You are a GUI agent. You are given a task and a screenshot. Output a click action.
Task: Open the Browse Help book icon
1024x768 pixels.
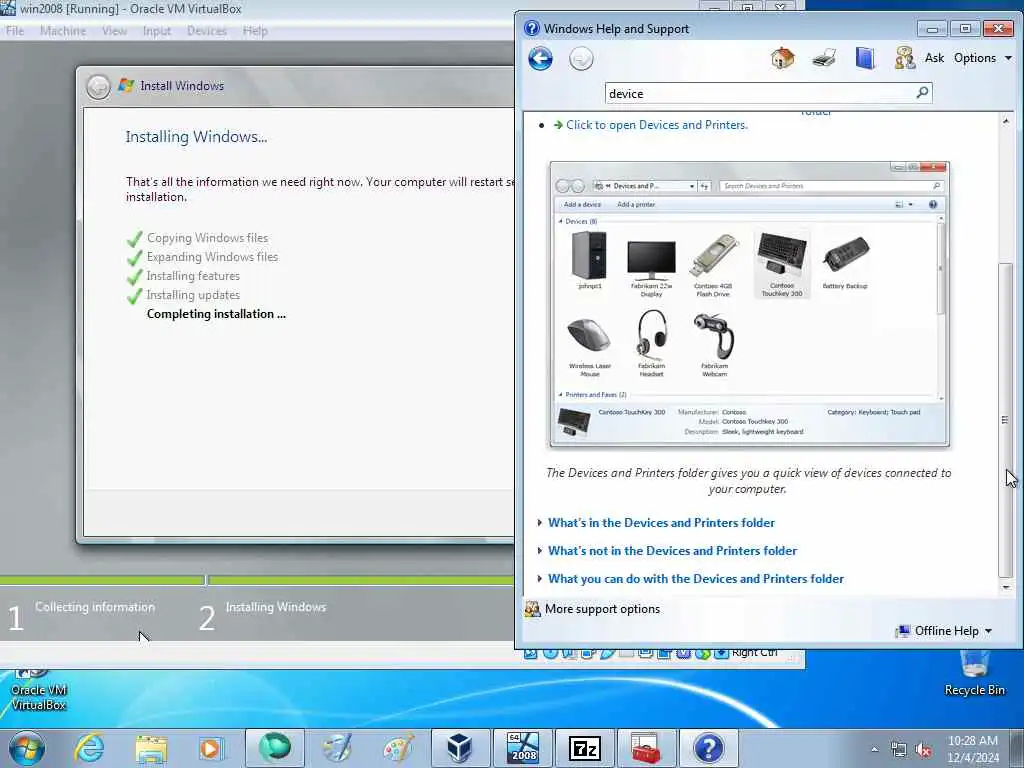tap(865, 58)
